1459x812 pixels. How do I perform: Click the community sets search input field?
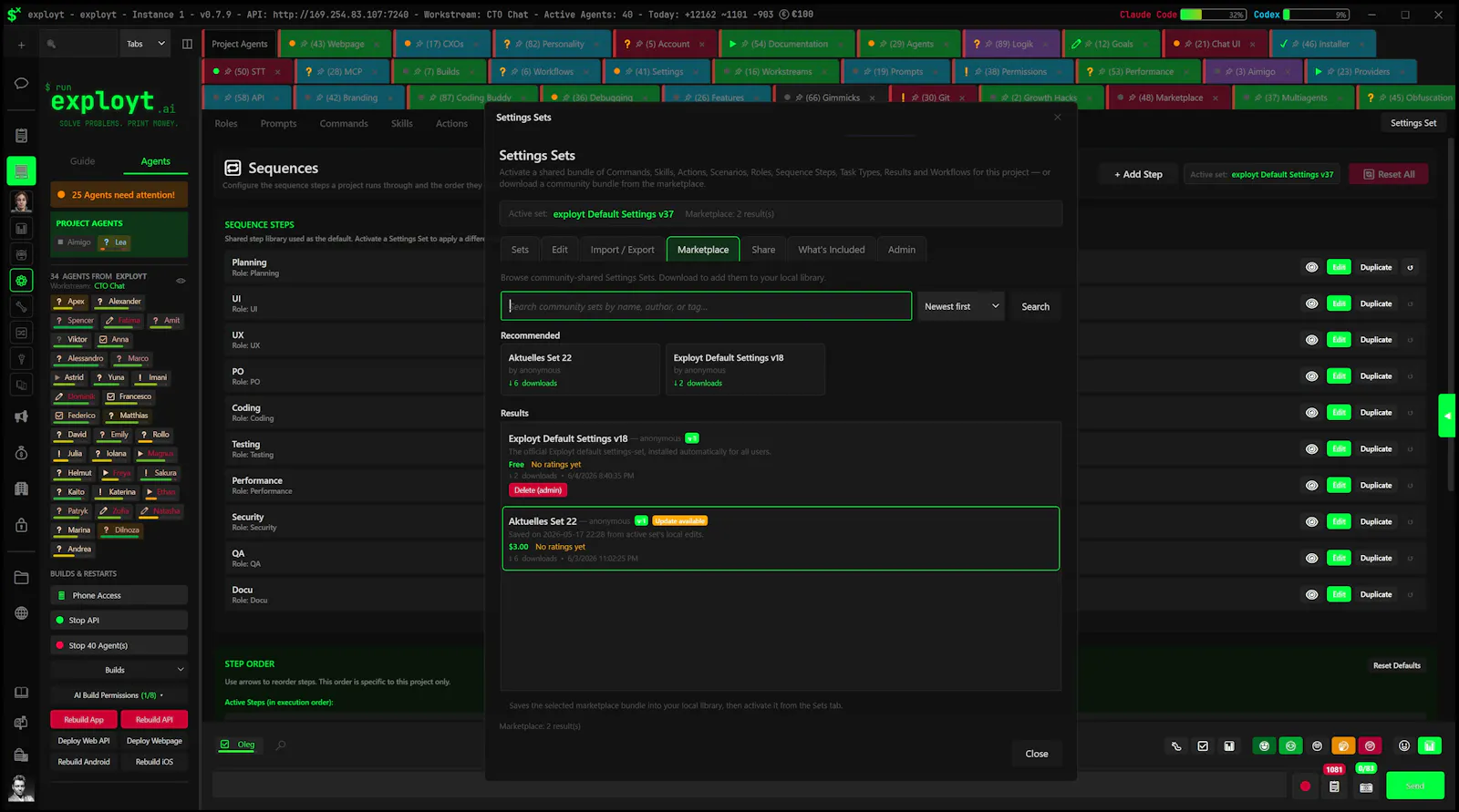click(706, 306)
